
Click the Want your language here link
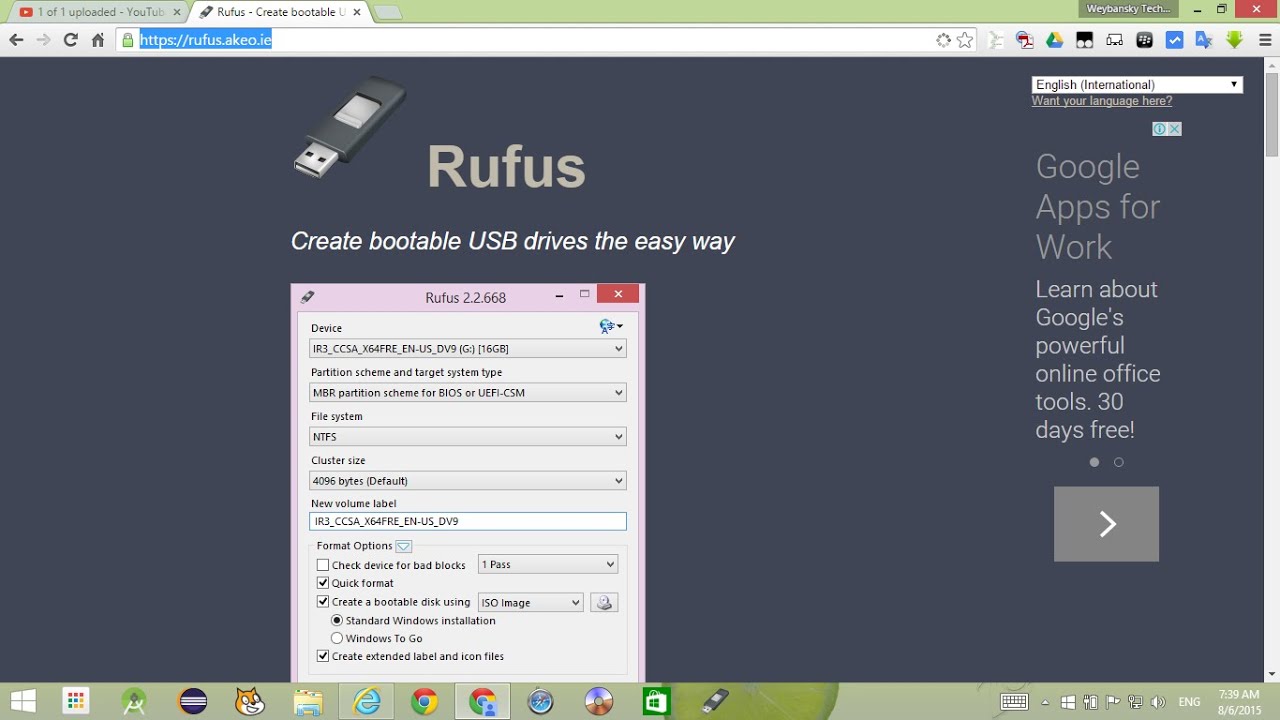[1102, 101]
